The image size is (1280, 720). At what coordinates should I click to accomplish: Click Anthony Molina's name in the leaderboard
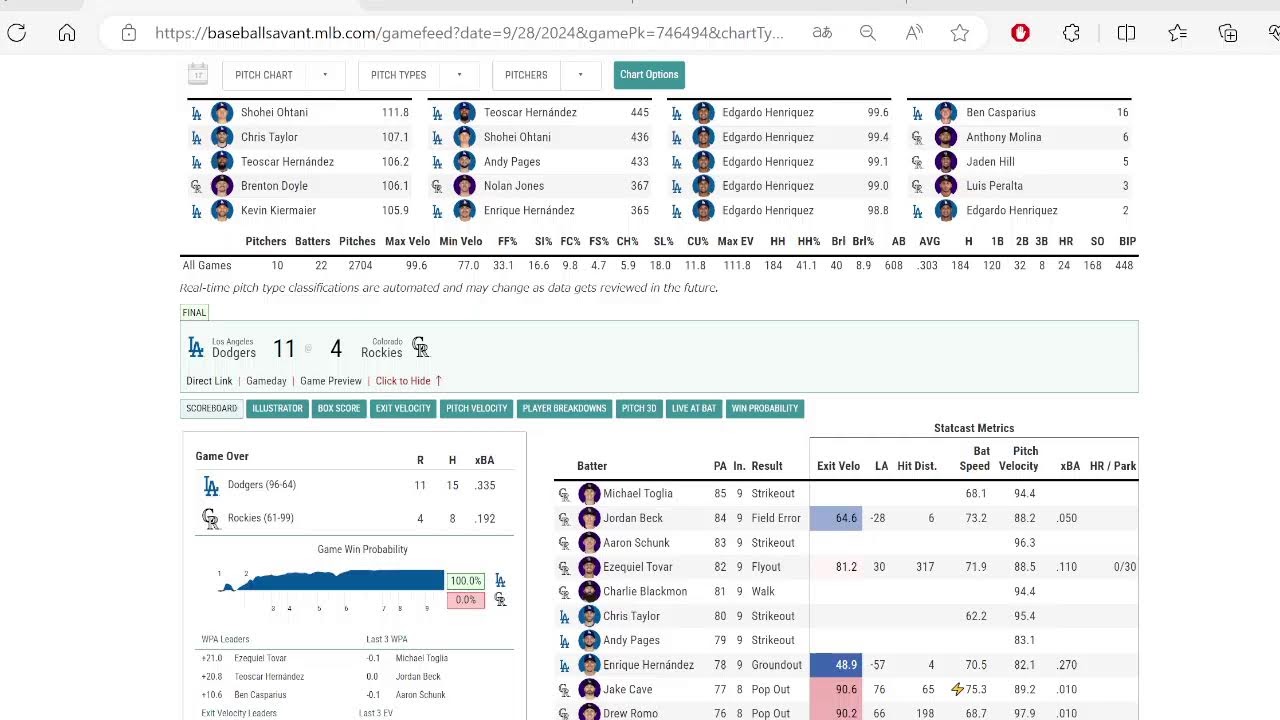tap(1004, 137)
